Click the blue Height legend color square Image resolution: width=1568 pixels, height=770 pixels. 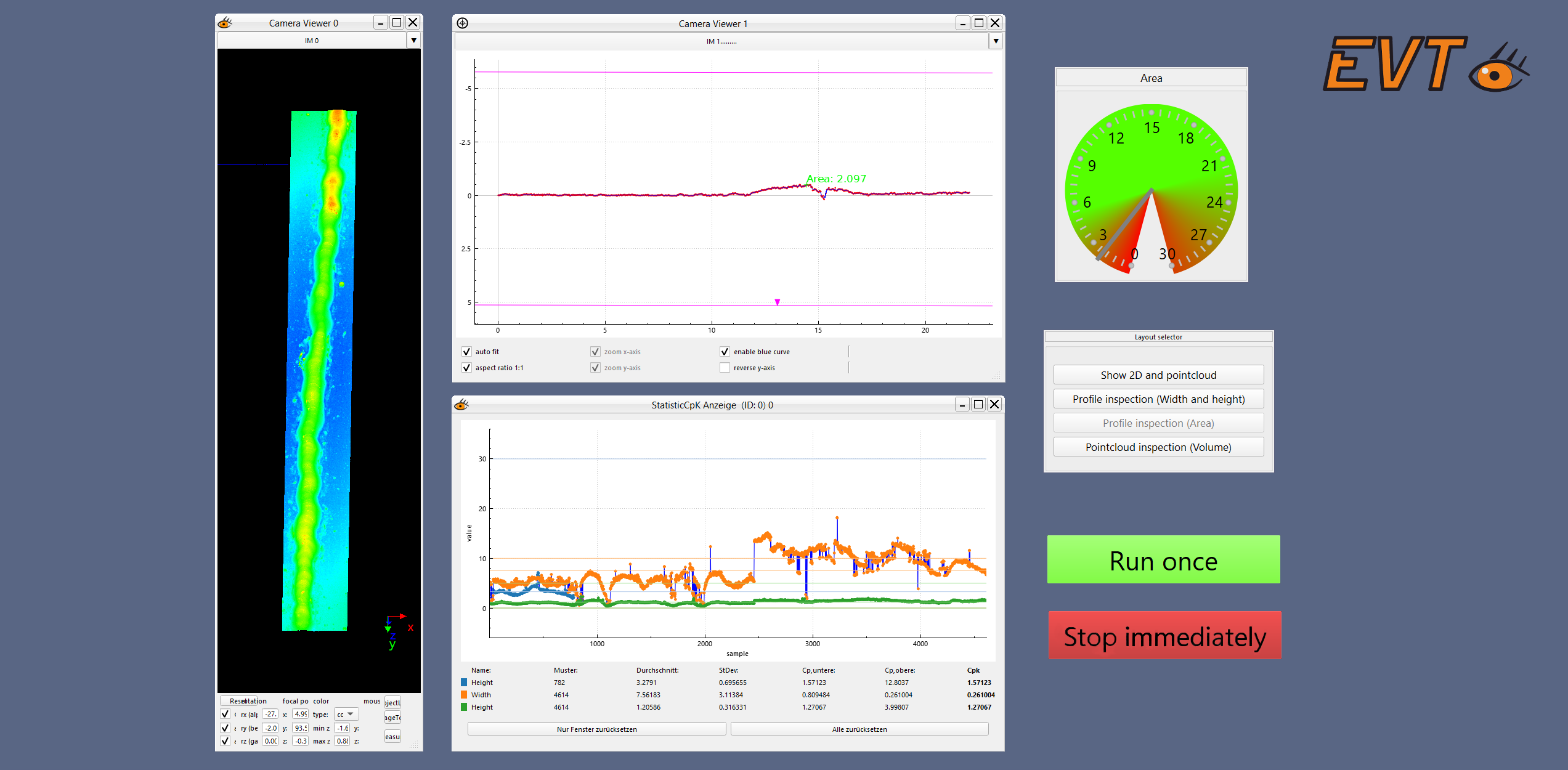click(464, 683)
